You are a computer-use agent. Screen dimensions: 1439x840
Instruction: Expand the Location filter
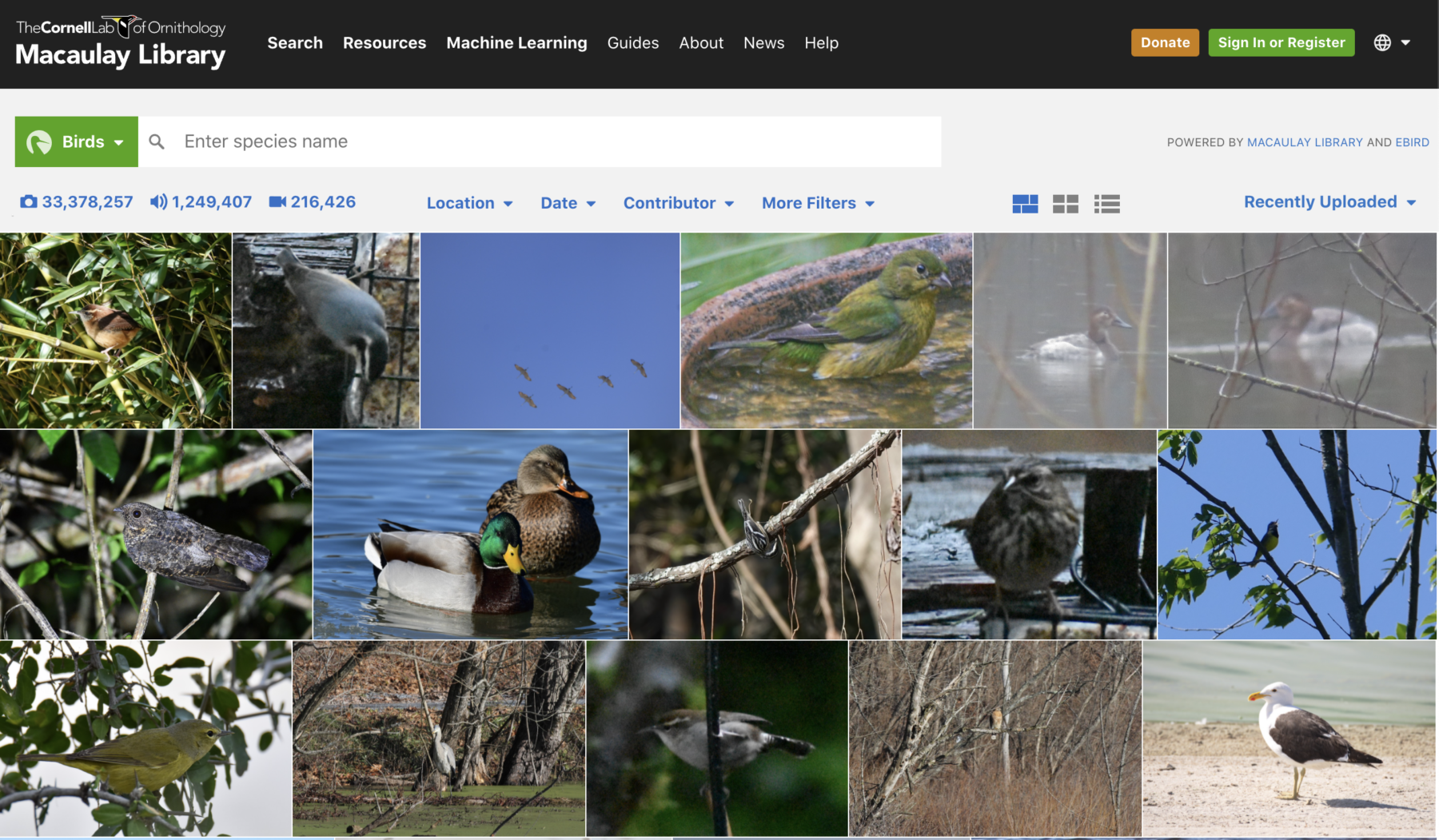(470, 203)
